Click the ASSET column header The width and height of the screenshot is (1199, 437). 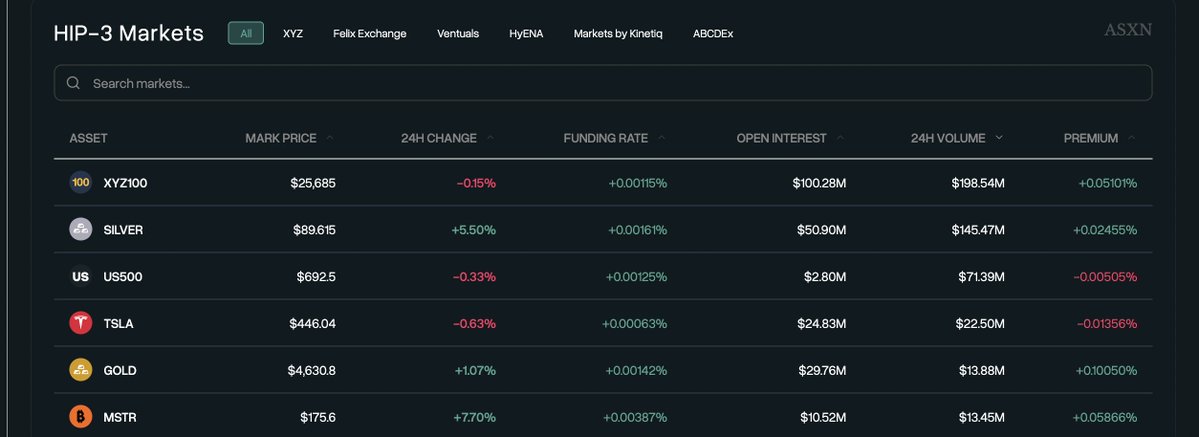click(x=88, y=139)
